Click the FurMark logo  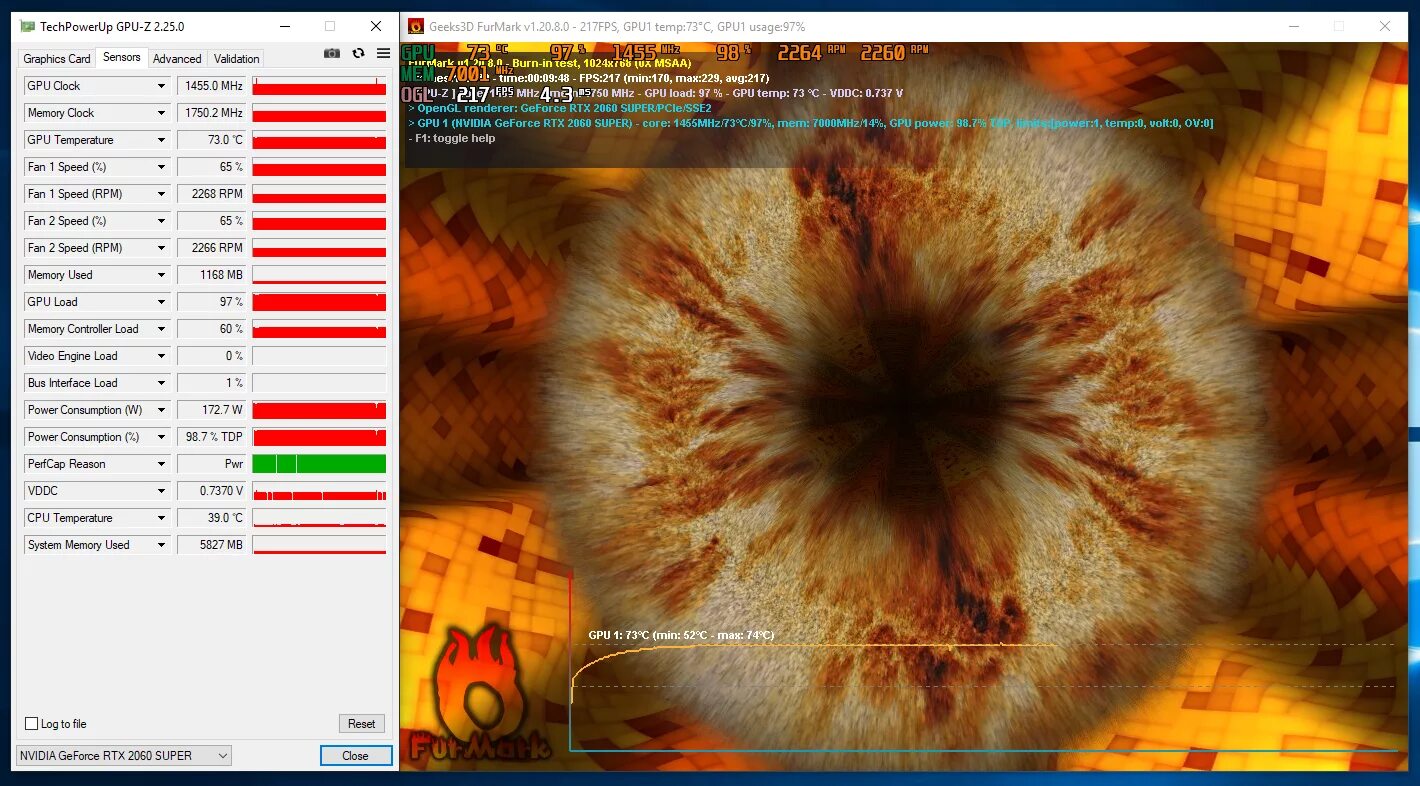pyautogui.click(x=480, y=692)
